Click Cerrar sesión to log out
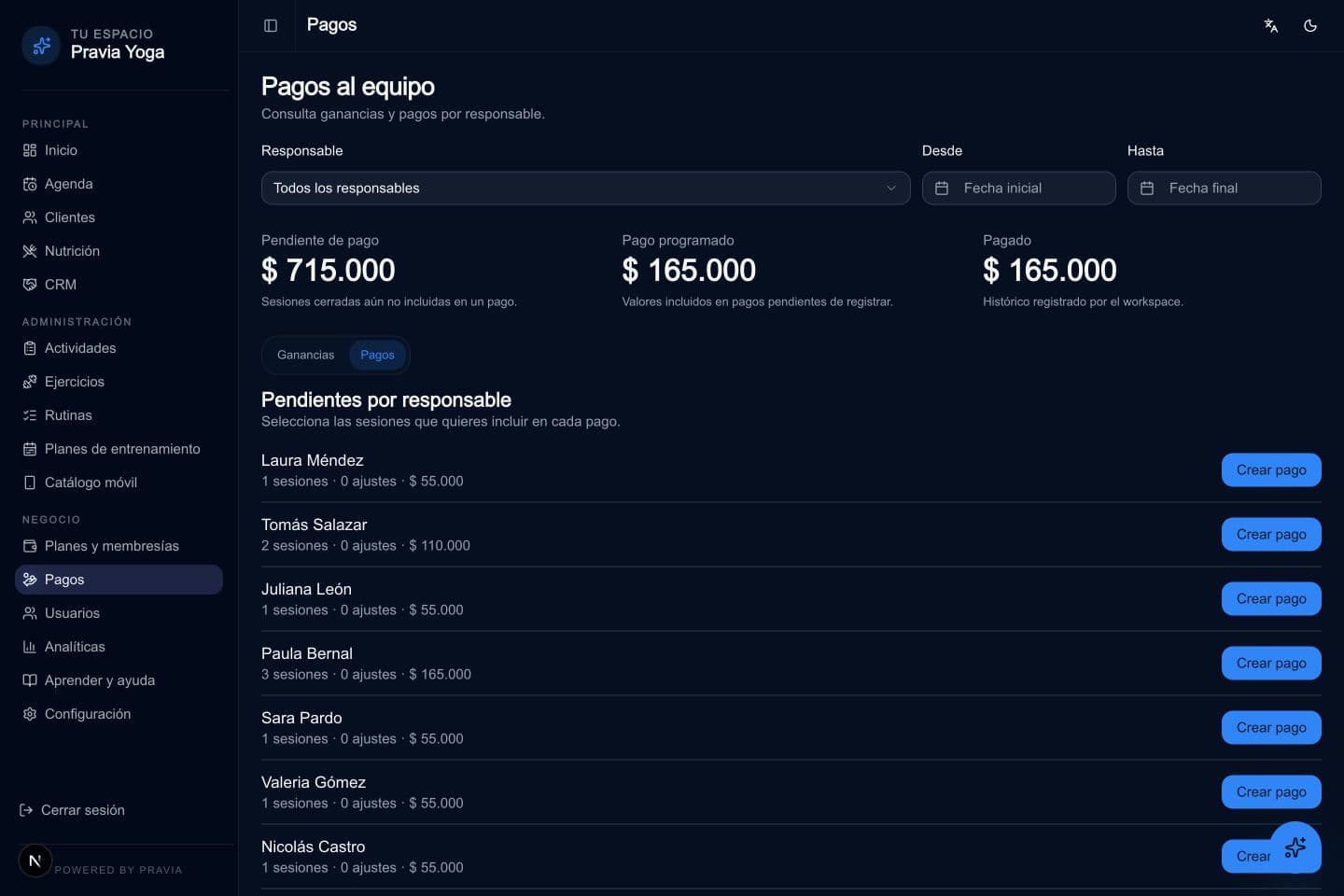 73,810
